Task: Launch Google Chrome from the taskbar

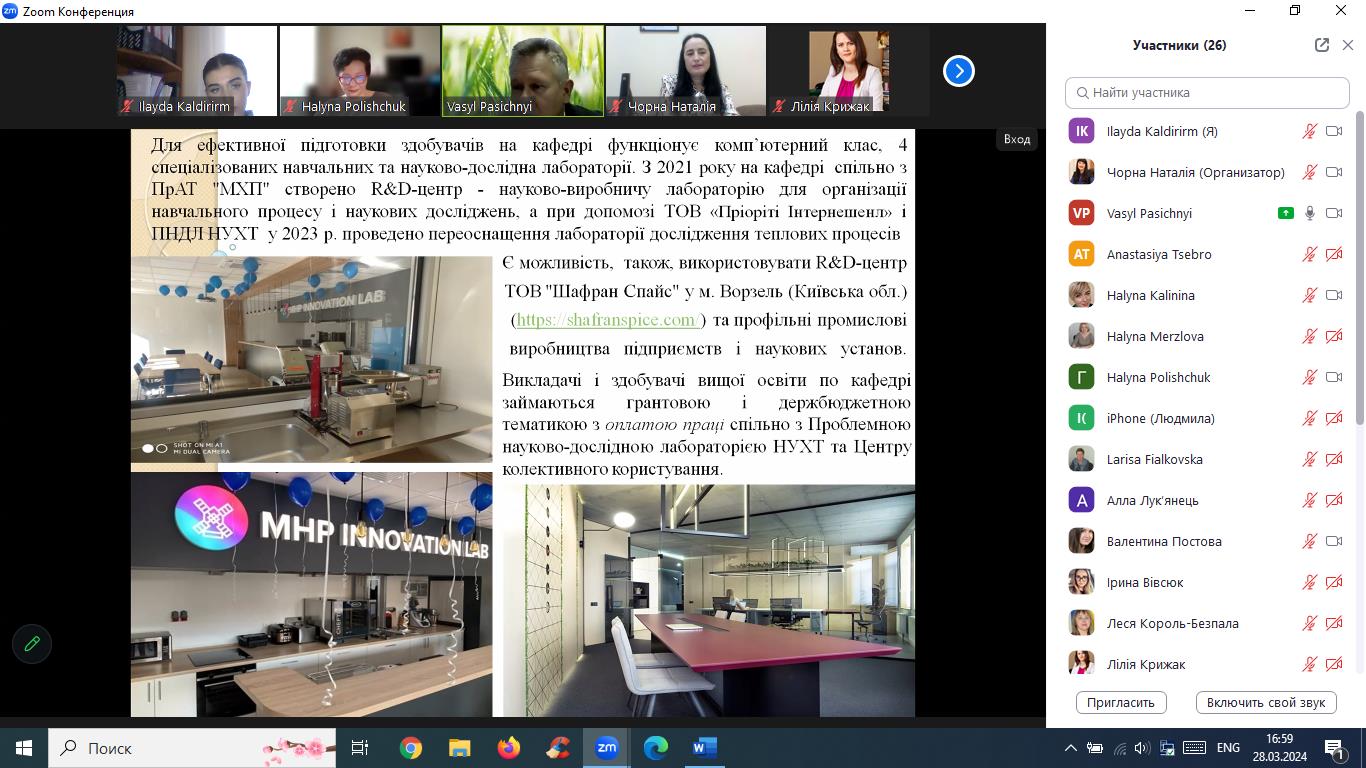Action: tap(410, 747)
